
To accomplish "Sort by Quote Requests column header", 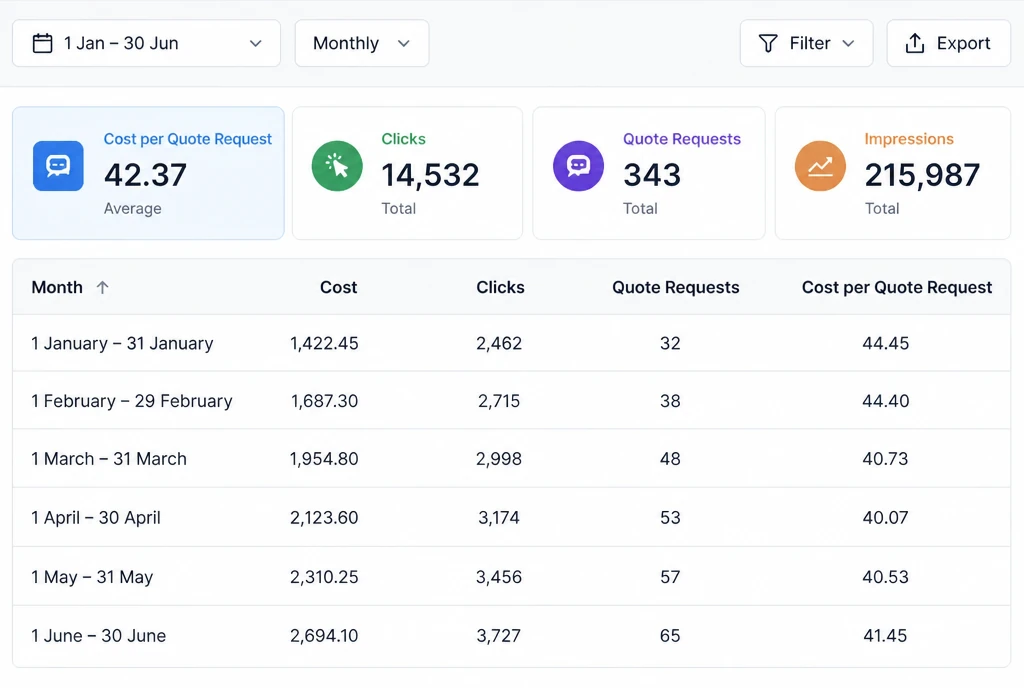I will [675, 287].
